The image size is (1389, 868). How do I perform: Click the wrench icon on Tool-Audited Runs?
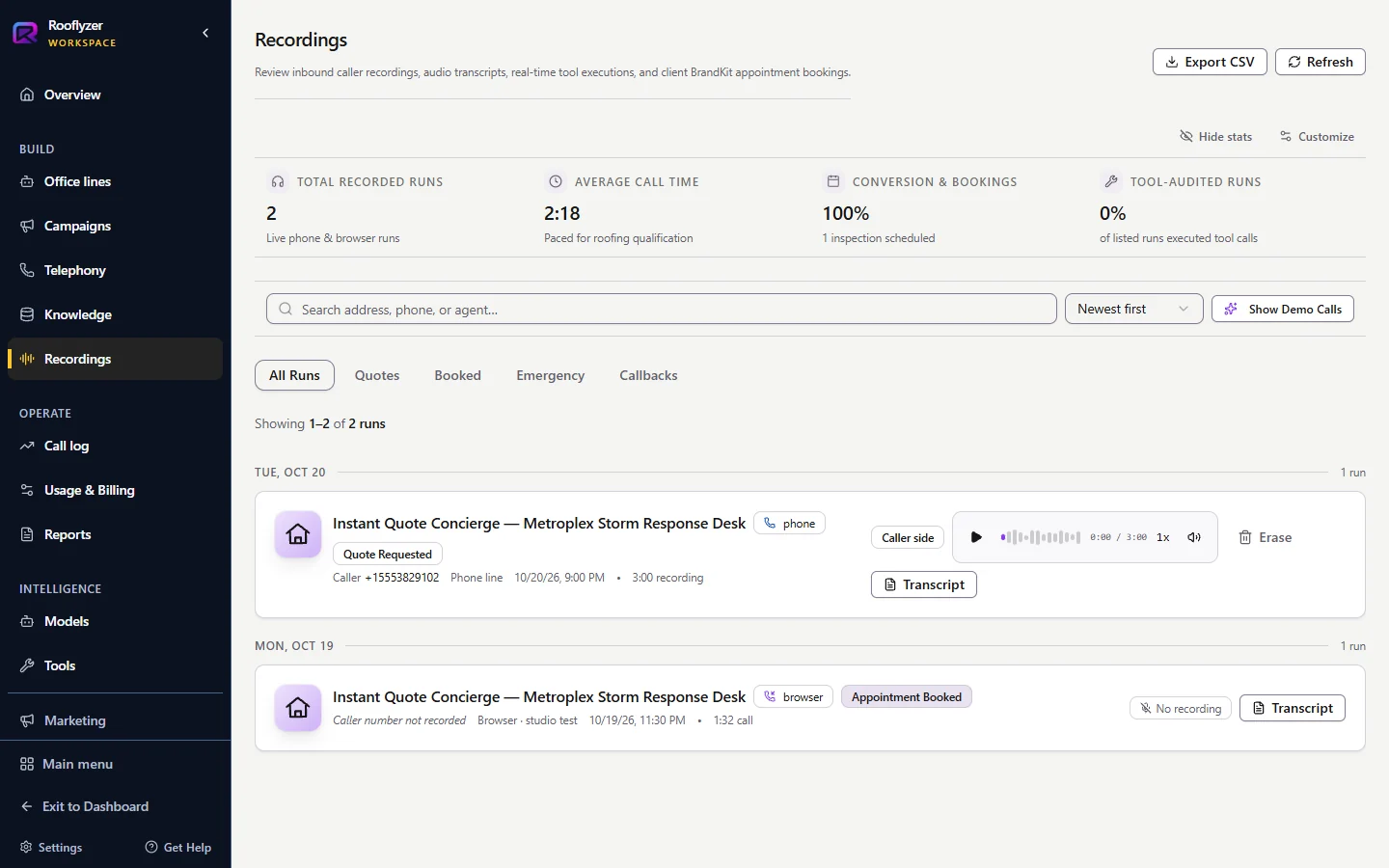pyautogui.click(x=1111, y=181)
